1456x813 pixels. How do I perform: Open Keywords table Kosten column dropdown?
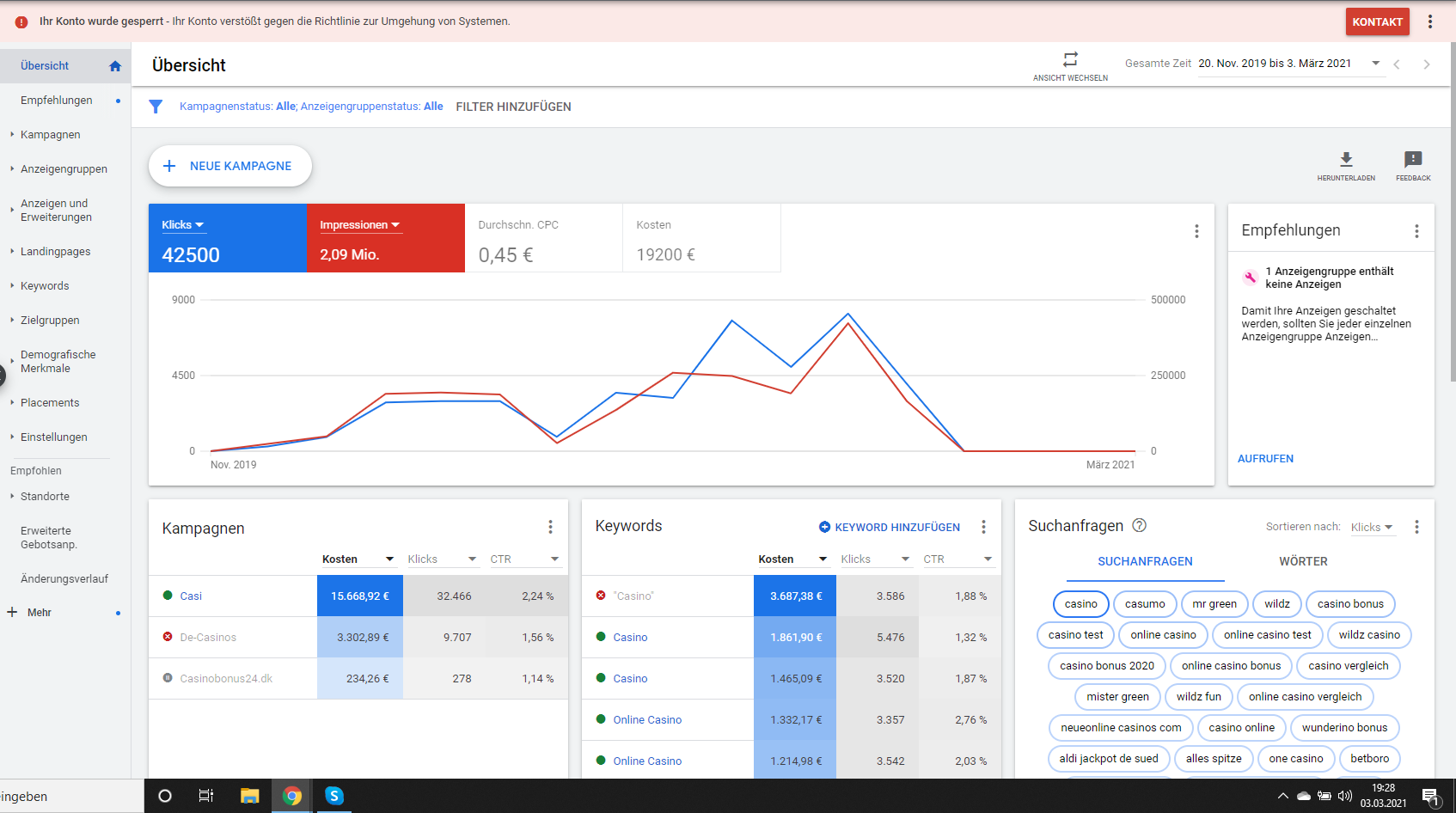tap(823, 559)
